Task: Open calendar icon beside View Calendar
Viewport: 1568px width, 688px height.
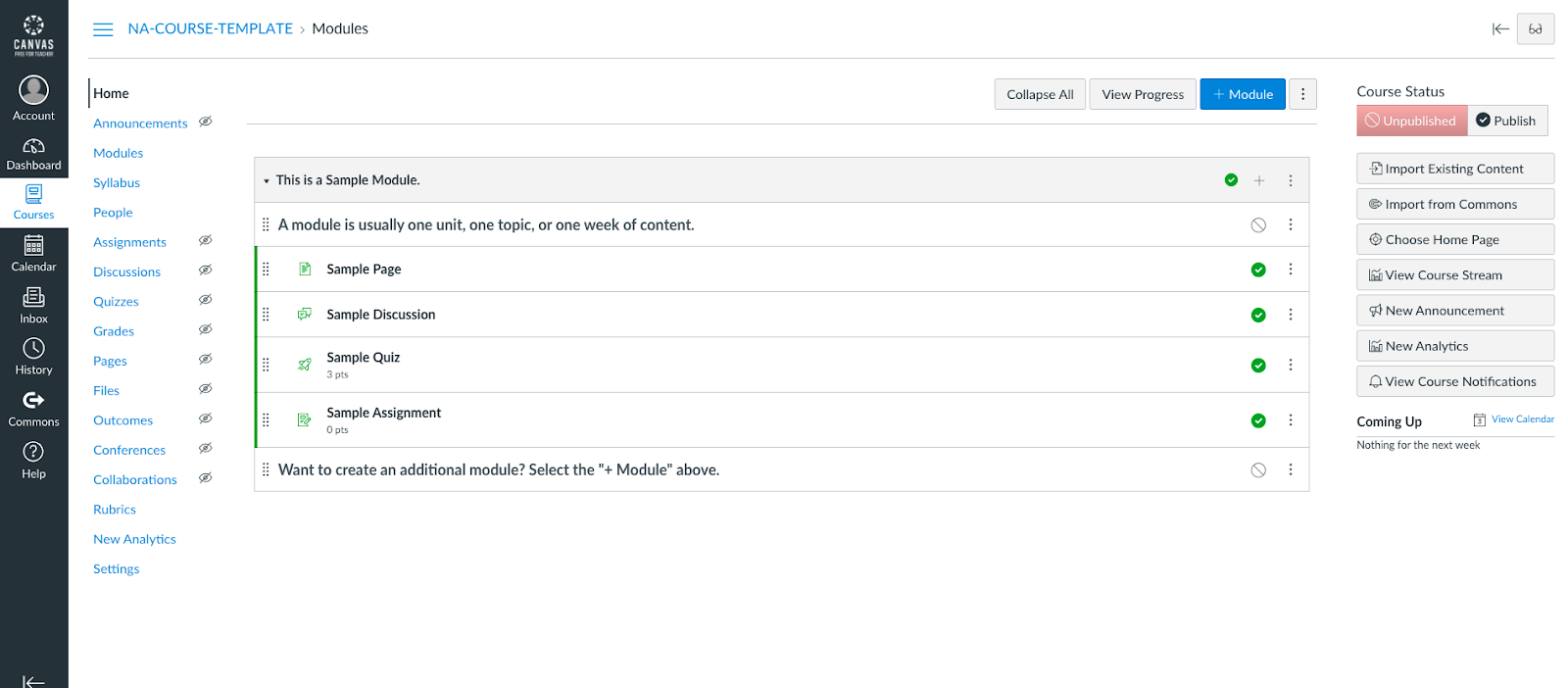Action: (x=1480, y=419)
